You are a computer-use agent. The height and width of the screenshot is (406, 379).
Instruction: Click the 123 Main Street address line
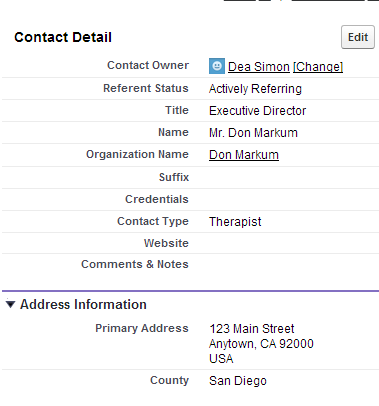point(252,329)
